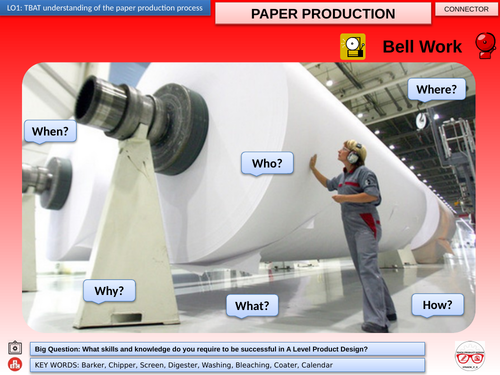Click the Big Question text bar
Screen dimensions: 500x375
point(227,349)
